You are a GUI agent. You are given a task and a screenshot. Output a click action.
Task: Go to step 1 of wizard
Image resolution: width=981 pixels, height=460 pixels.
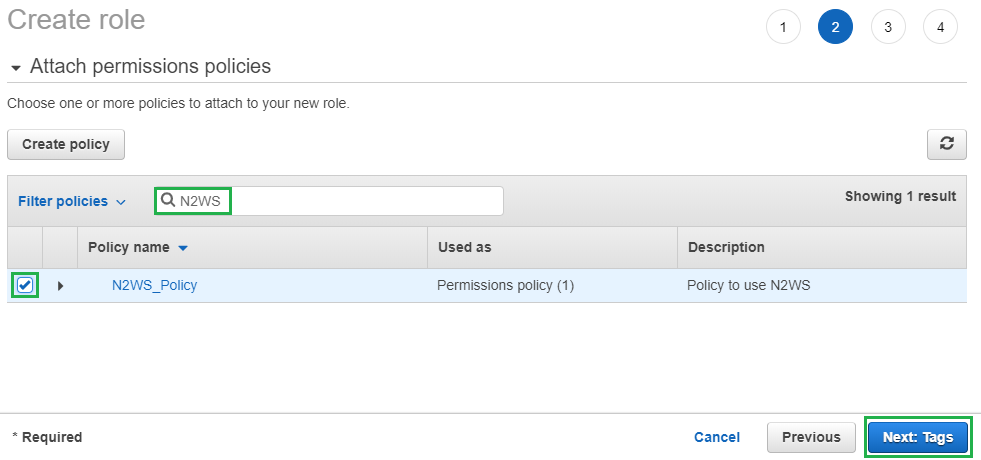[x=783, y=27]
